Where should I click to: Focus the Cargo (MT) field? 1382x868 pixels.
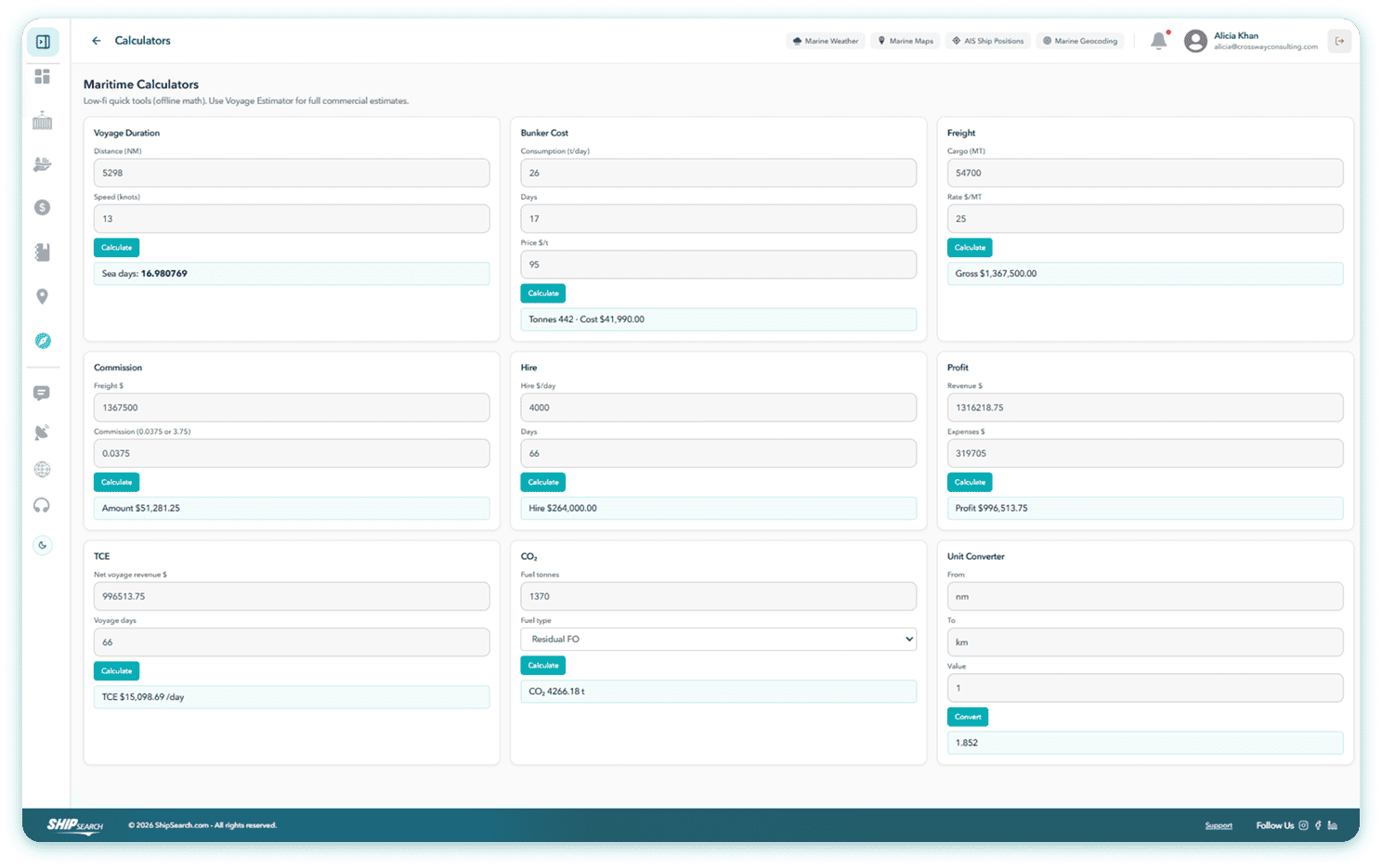coord(1145,173)
